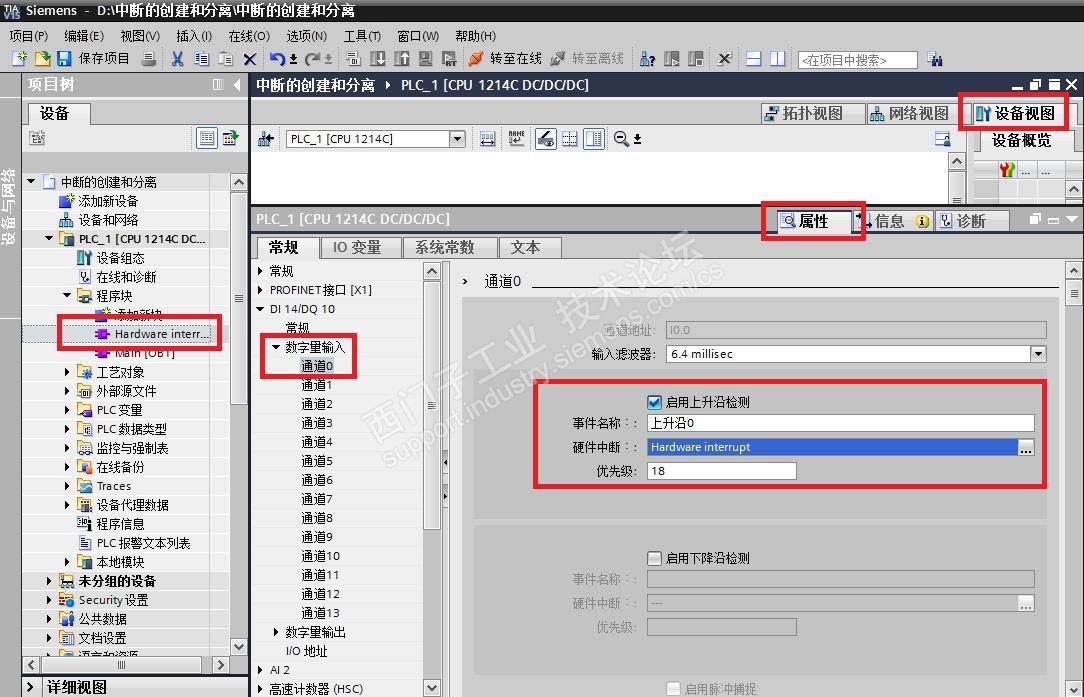
Task: Click the upload from device icon
Action: (402, 59)
